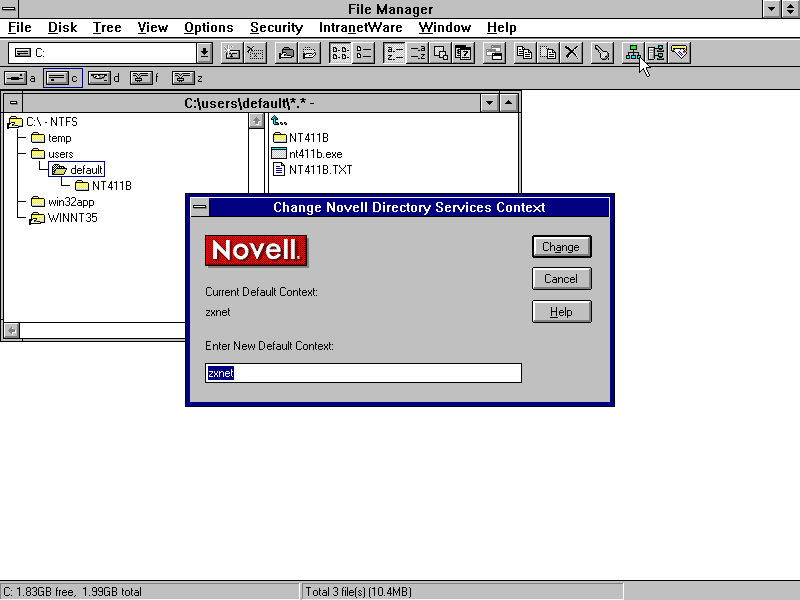The image size is (800, 600).
Task: Open the File menu
Action: click(x=20, y=28)
